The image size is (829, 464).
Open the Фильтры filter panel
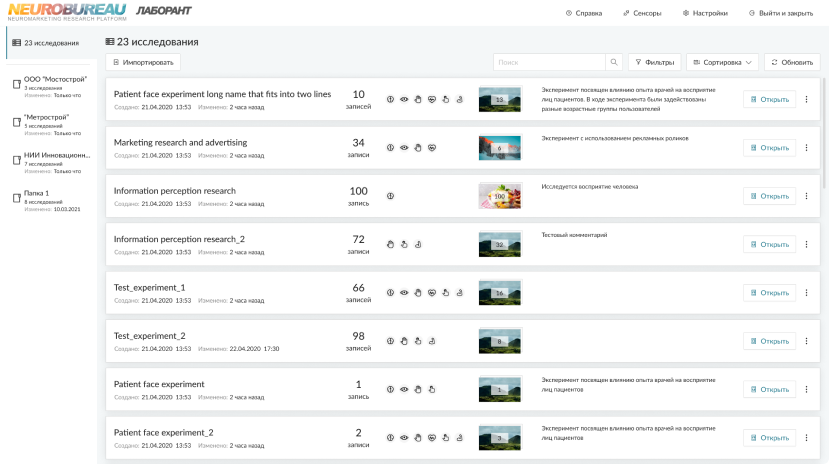click(654, 62)
